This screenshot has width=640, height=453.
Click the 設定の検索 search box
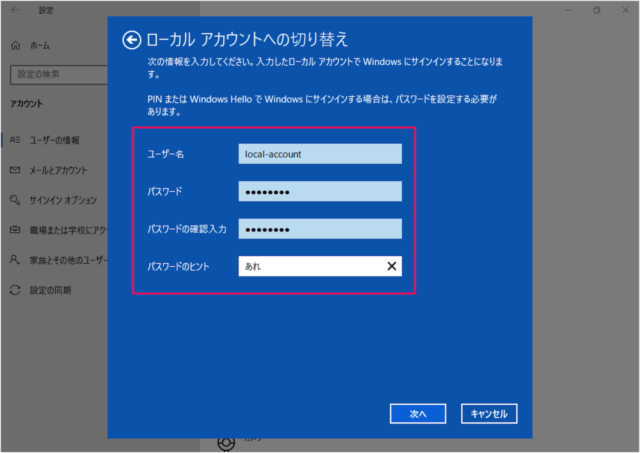59,74
